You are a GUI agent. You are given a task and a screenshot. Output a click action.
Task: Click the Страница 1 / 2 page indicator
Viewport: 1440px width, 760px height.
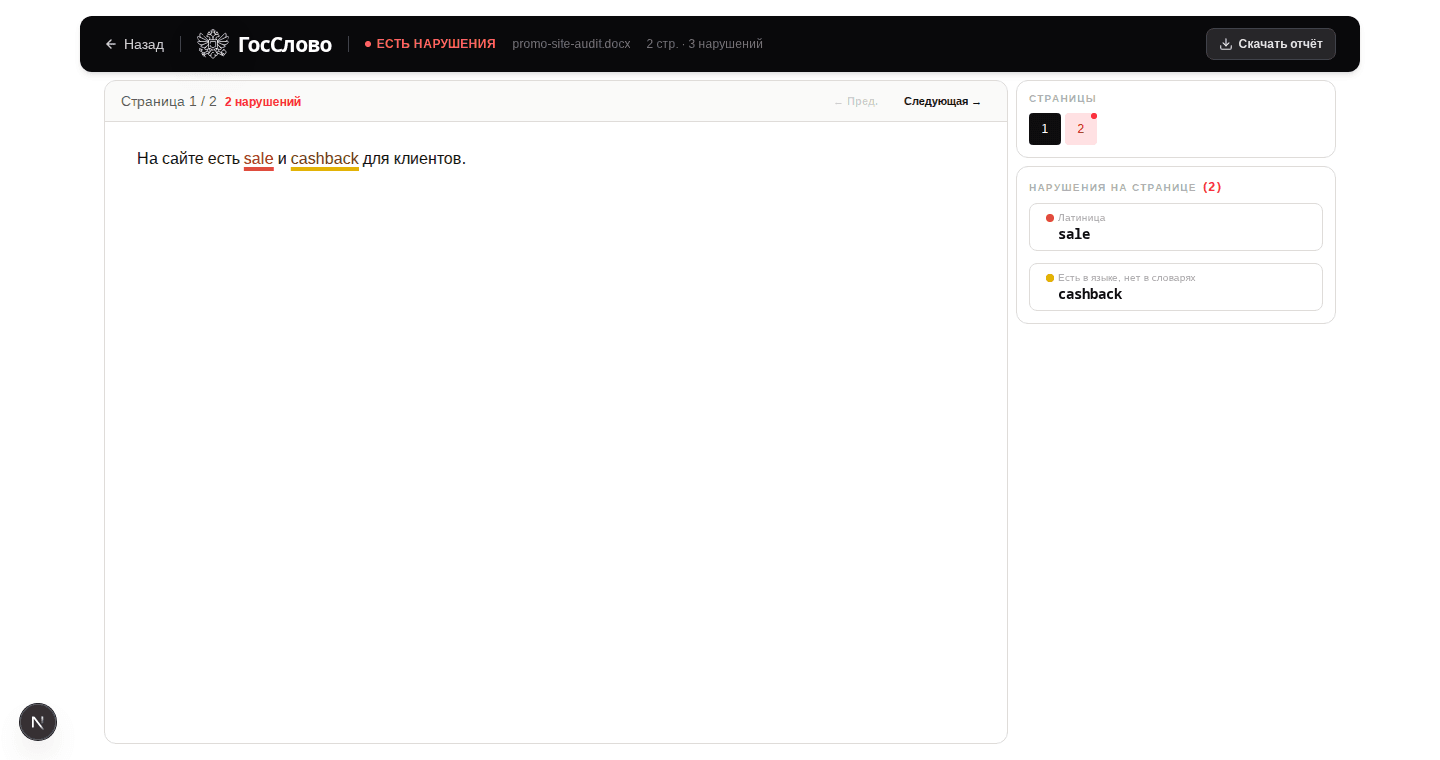[x=168, y=102]
